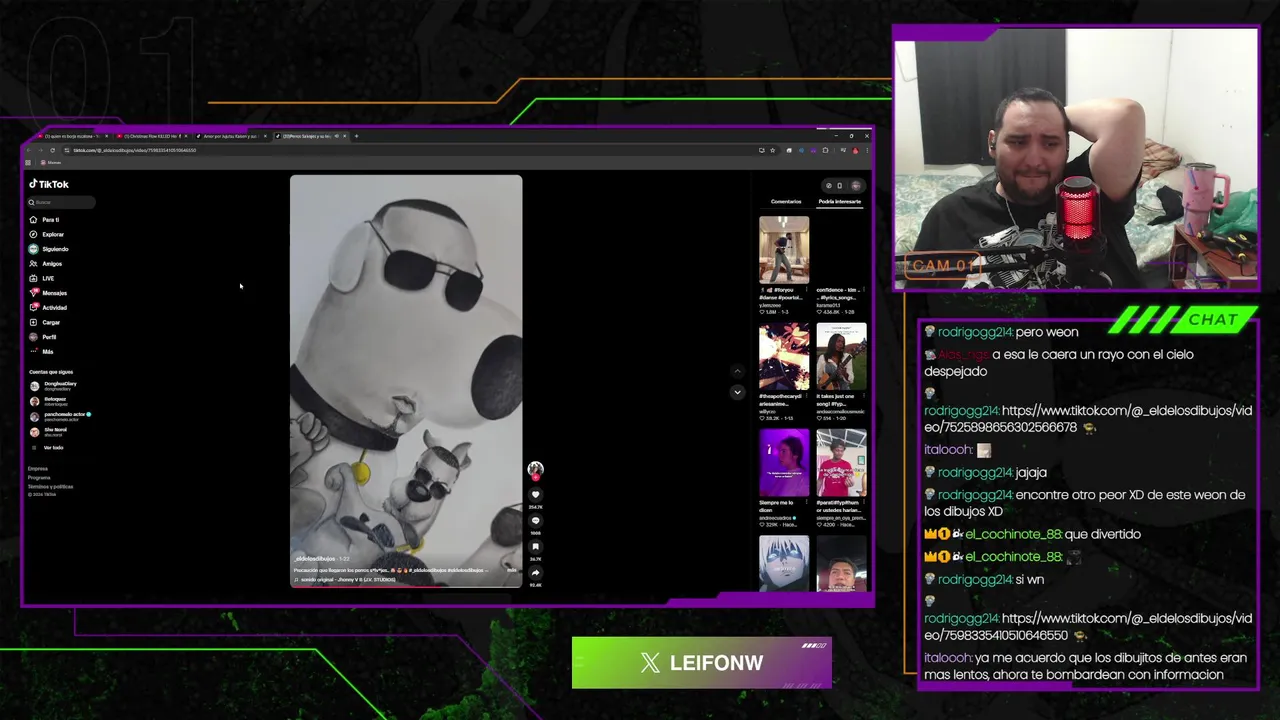
Task: Open browser apps grid icon
Action: [28, 162]
